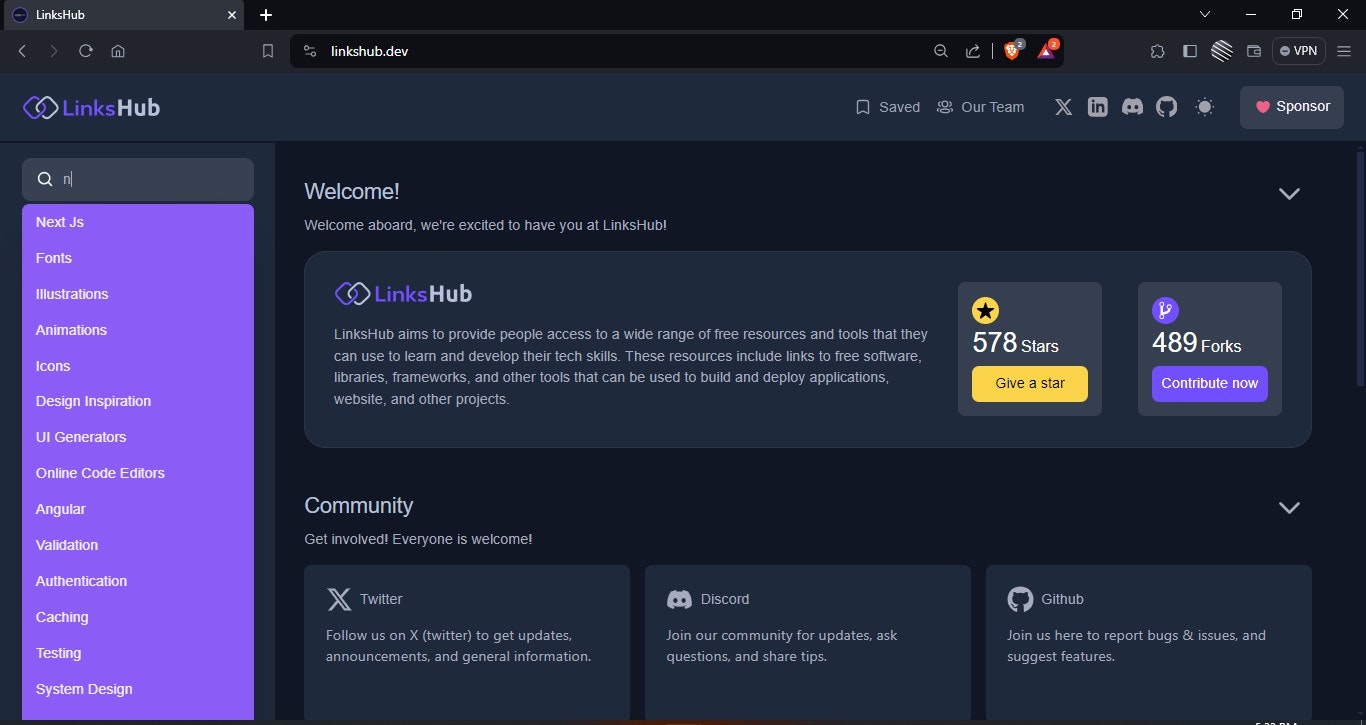The width and height of the screenshot is (1366, 725).
Task: Open the Discord community card
Action: tap(808, 643)
